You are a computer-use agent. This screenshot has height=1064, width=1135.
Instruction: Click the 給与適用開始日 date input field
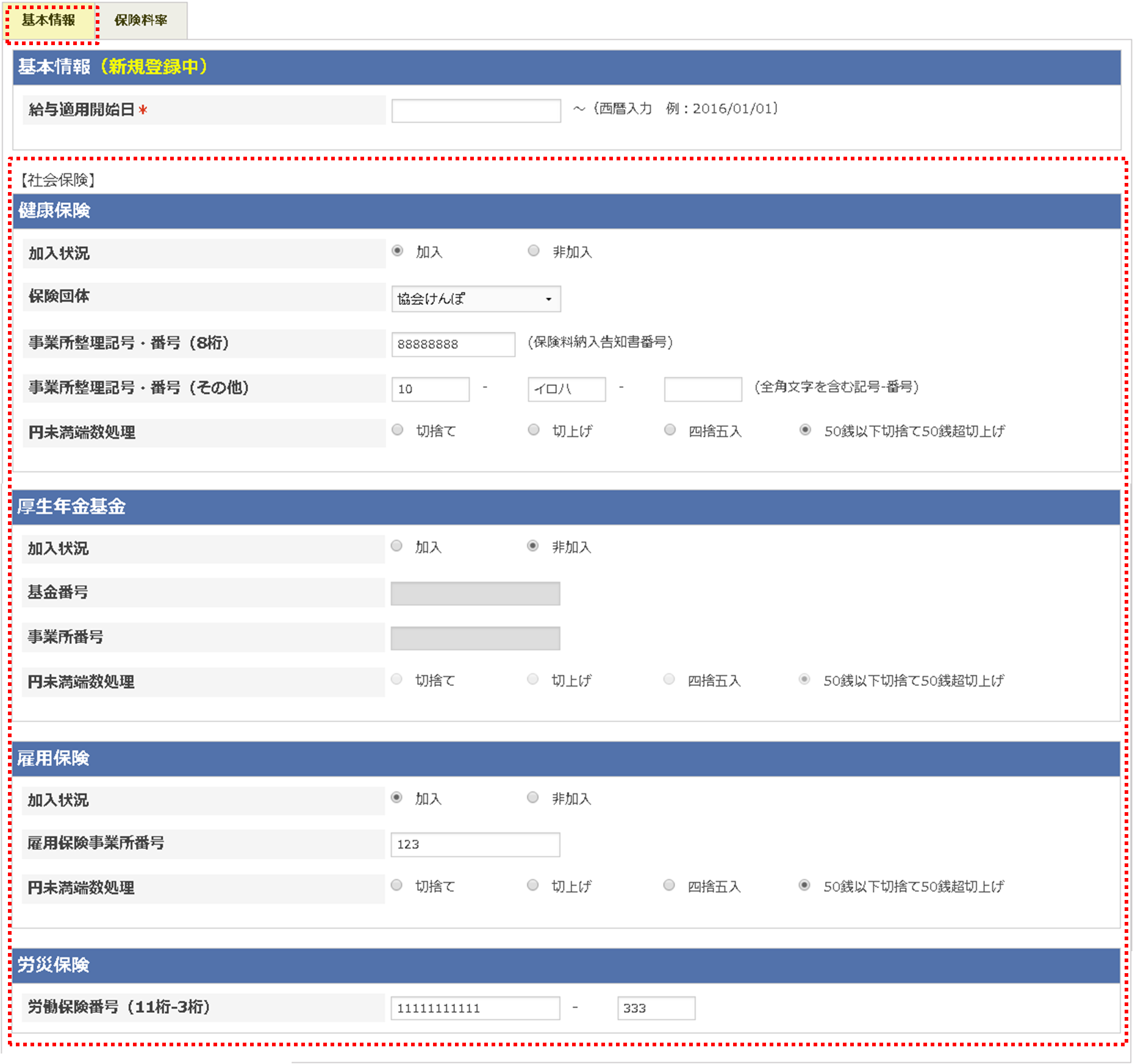(476, 110)
